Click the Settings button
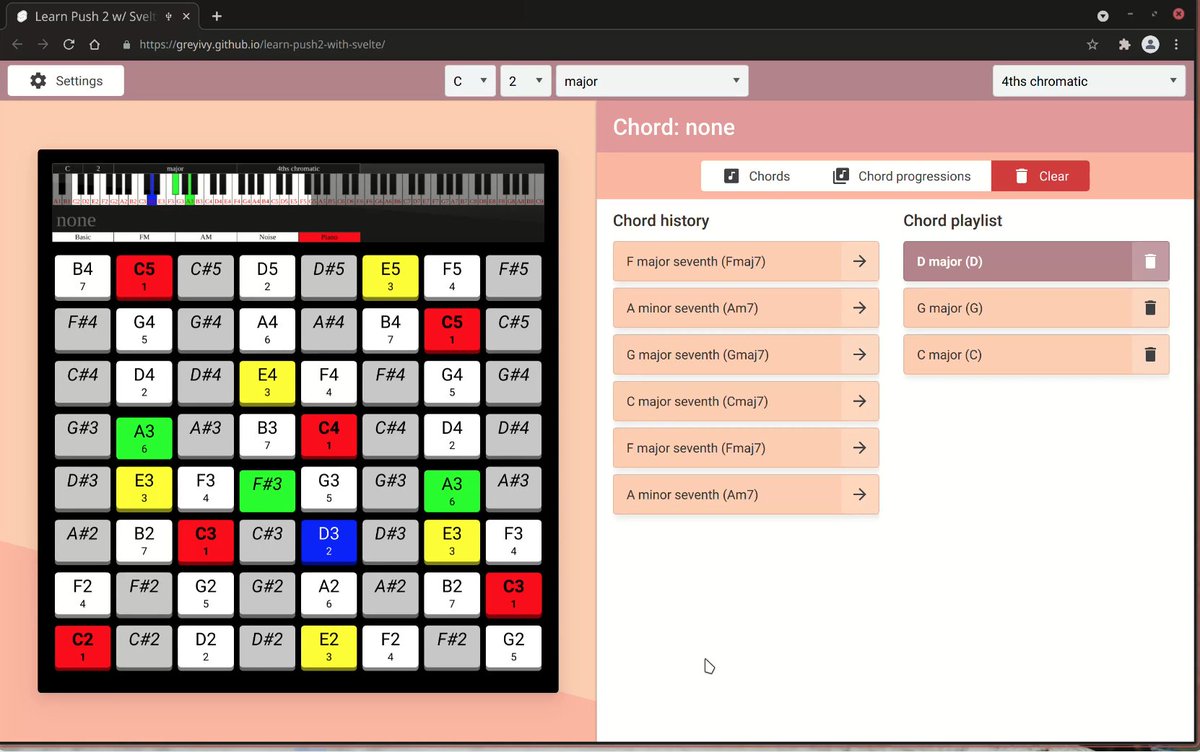1200x752 pixels. point(66,81)
